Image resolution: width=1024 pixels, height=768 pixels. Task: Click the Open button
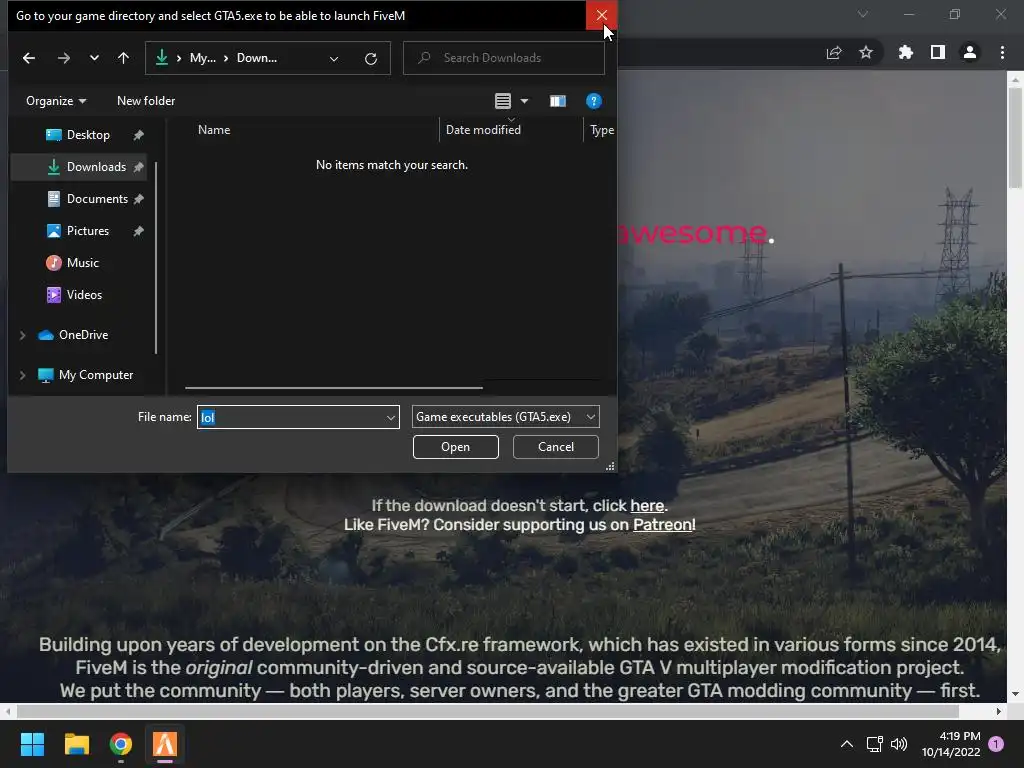coord(455,447)
